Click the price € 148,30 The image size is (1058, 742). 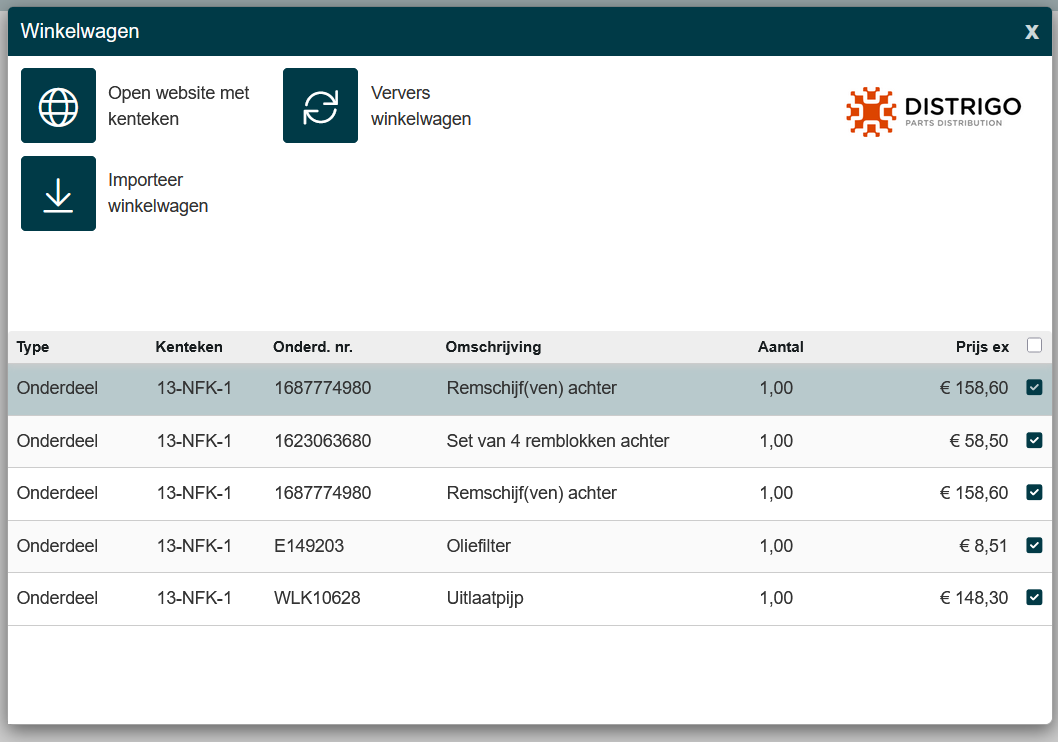click(x=974, y=598)
